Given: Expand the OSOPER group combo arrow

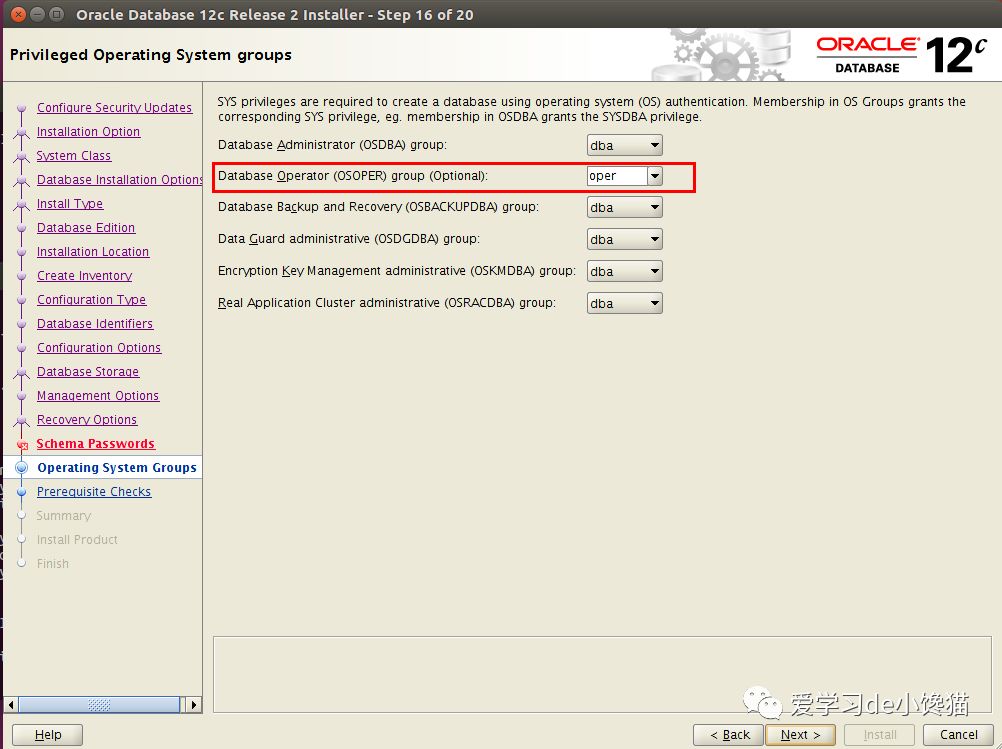Looking at the screenshot, I should pos(655,176).
